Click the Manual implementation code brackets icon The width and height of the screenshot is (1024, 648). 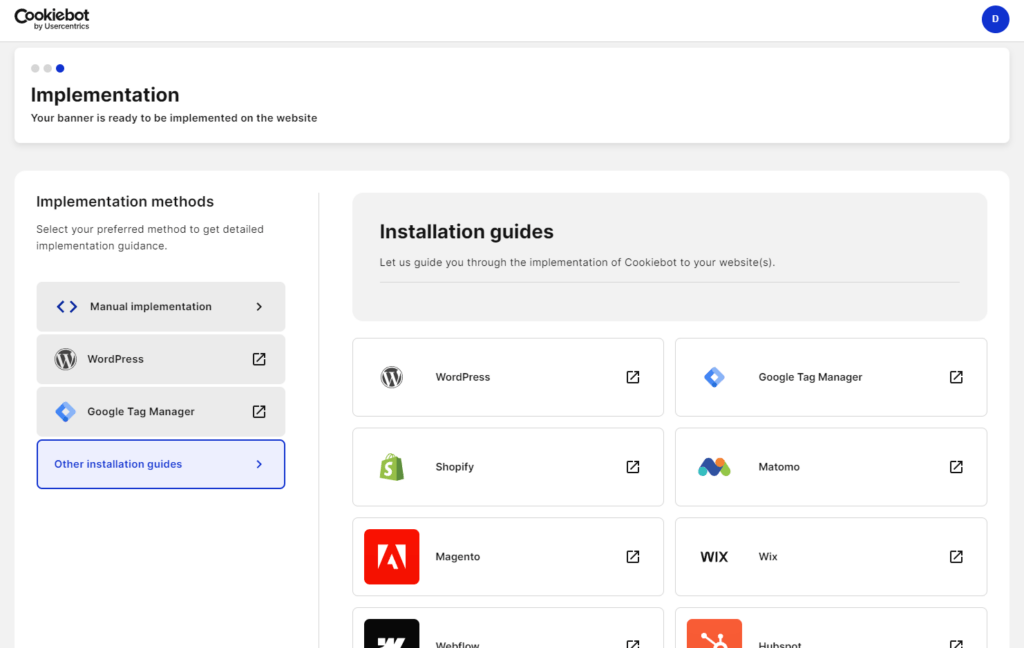pyautogui.click(x=67, y=306)
